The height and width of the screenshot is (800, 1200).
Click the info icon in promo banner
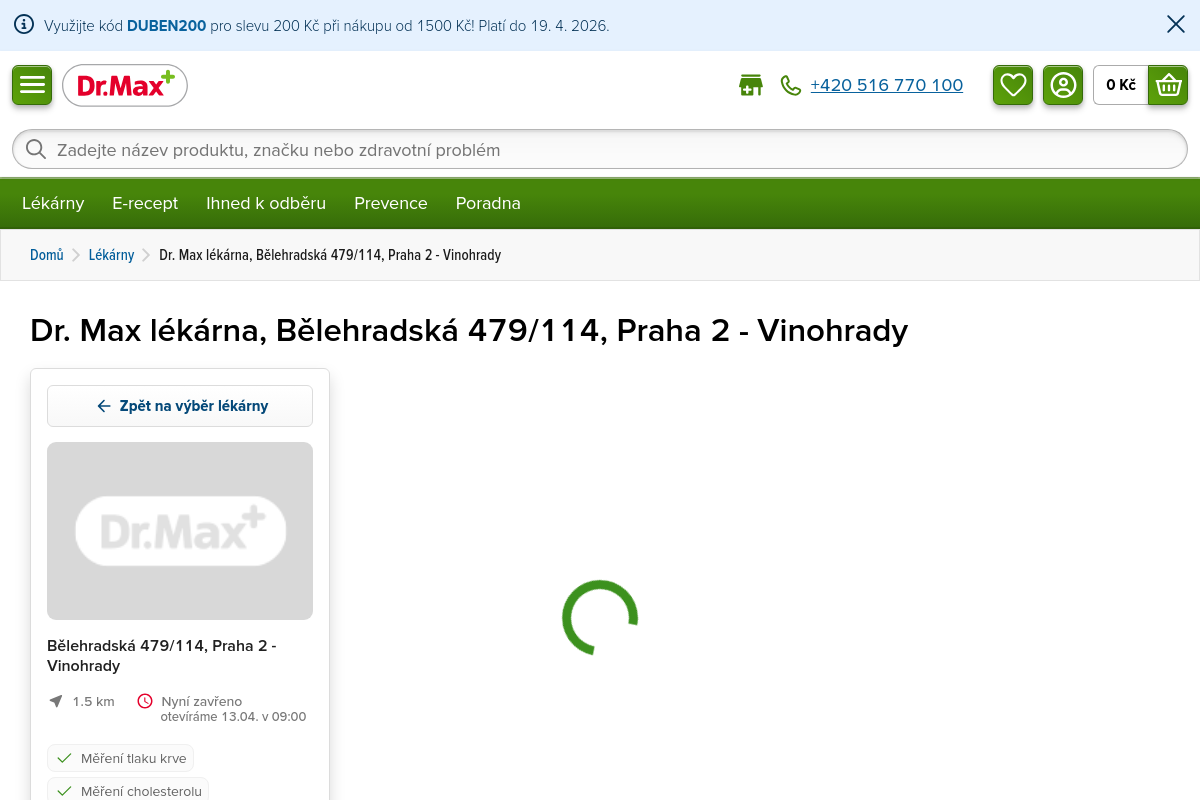(x=24, y=25)
